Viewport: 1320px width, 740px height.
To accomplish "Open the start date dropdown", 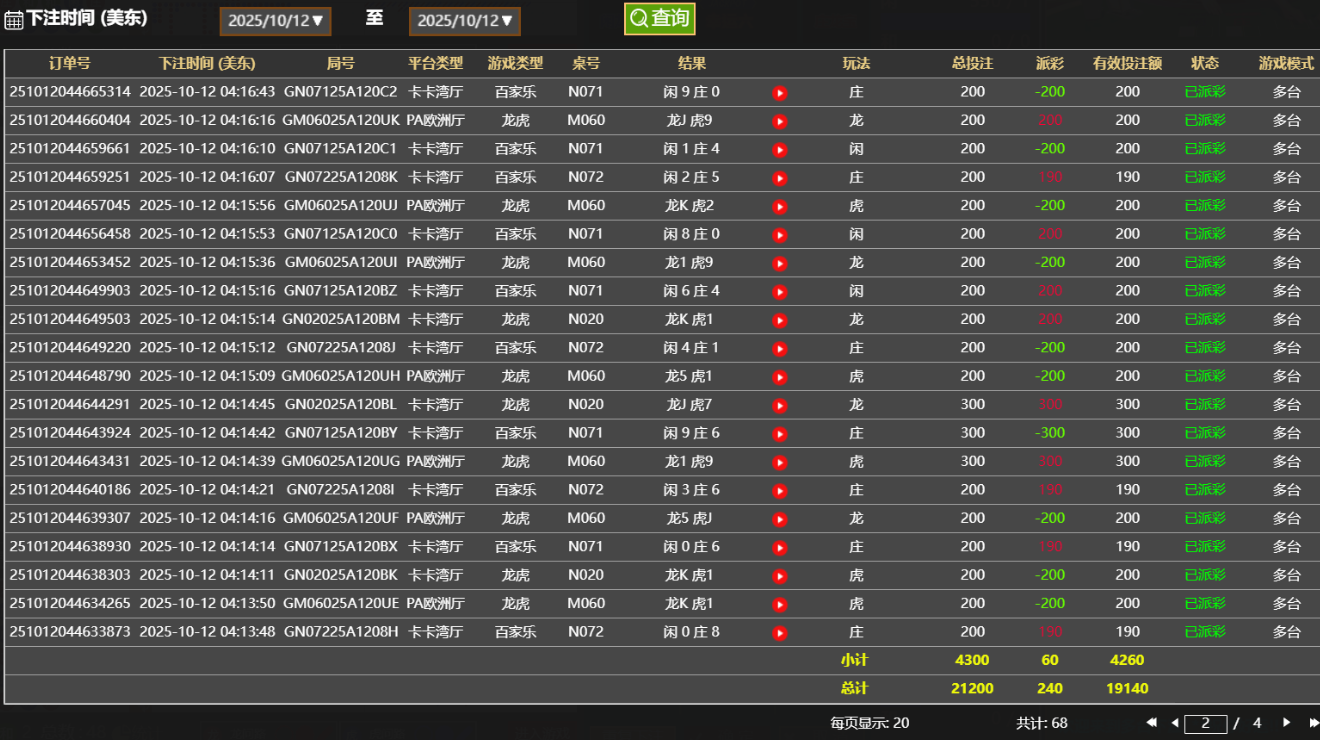I will pos(275,21).
